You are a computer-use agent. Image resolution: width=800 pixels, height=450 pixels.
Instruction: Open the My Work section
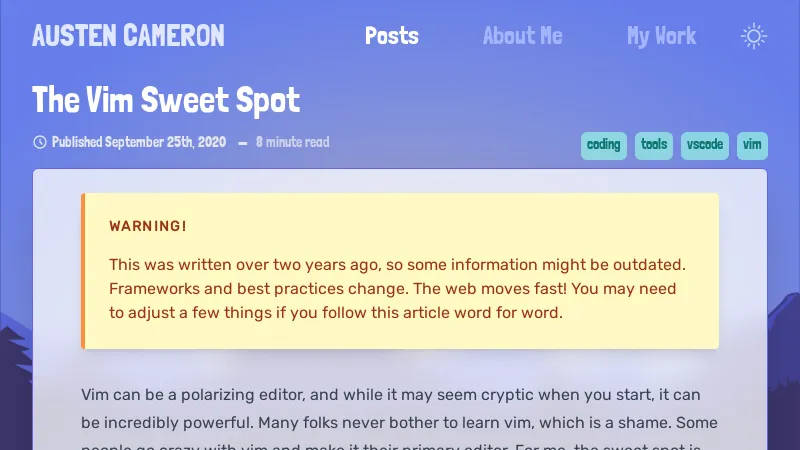pyautogui.click(x=661, y=37)
